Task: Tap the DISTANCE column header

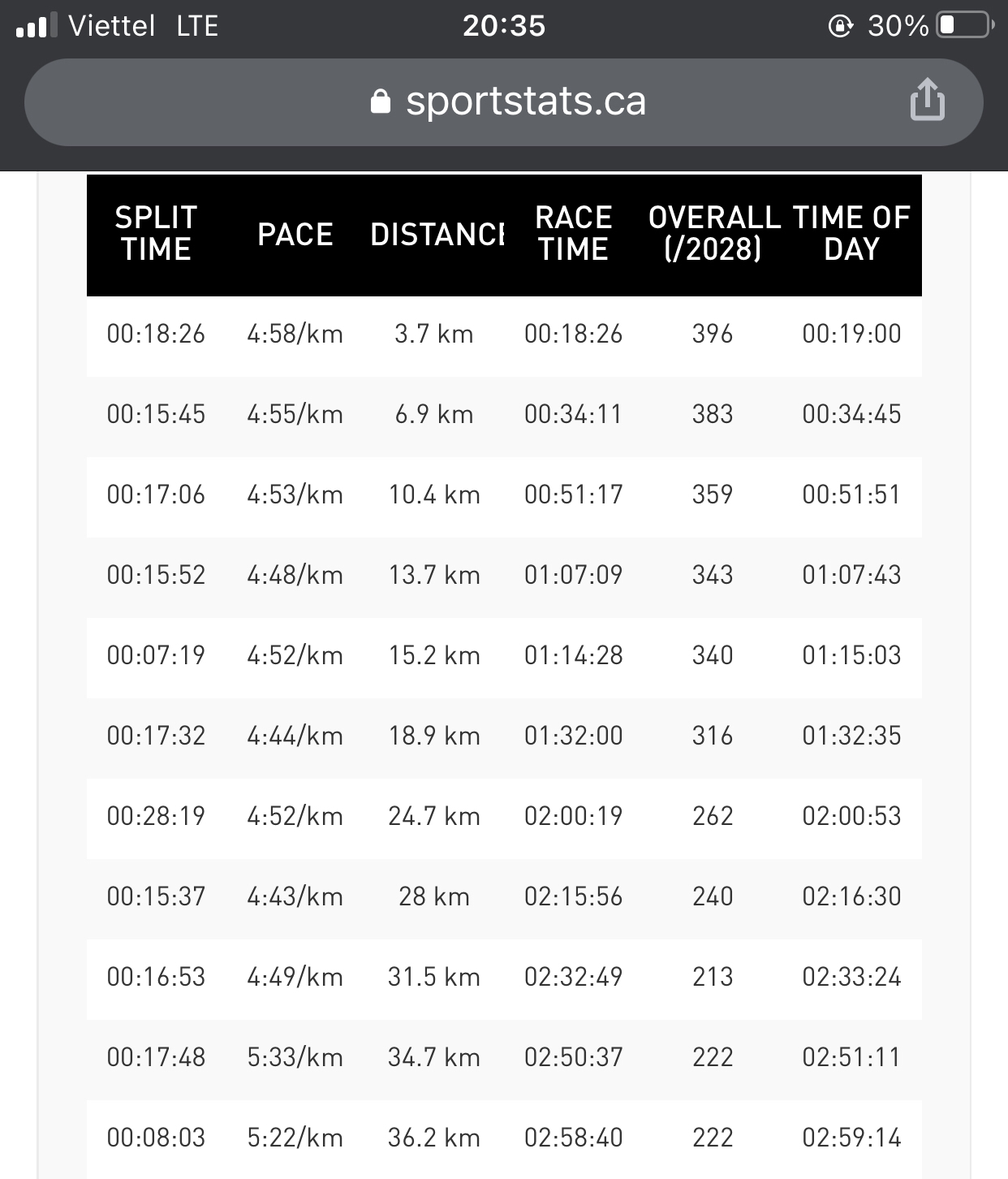Action: pyautogui.click(x=437, y=235)
